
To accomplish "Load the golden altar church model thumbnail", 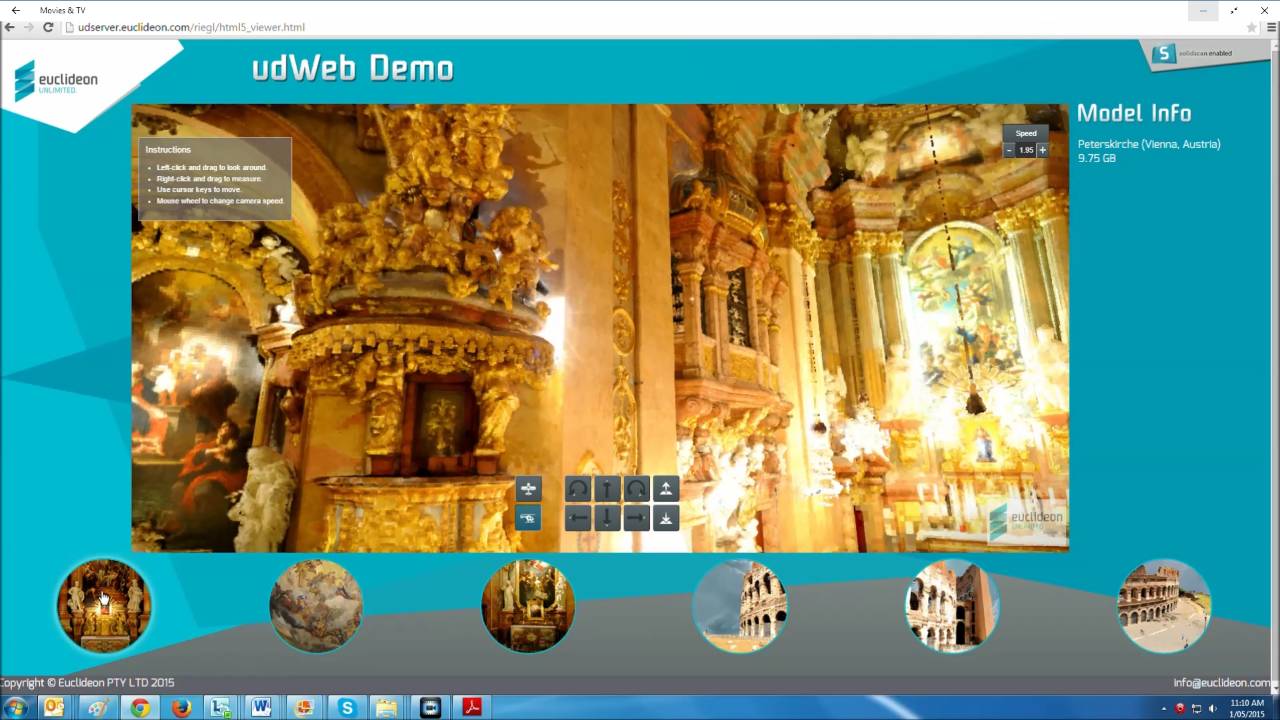I will (104, 606).
